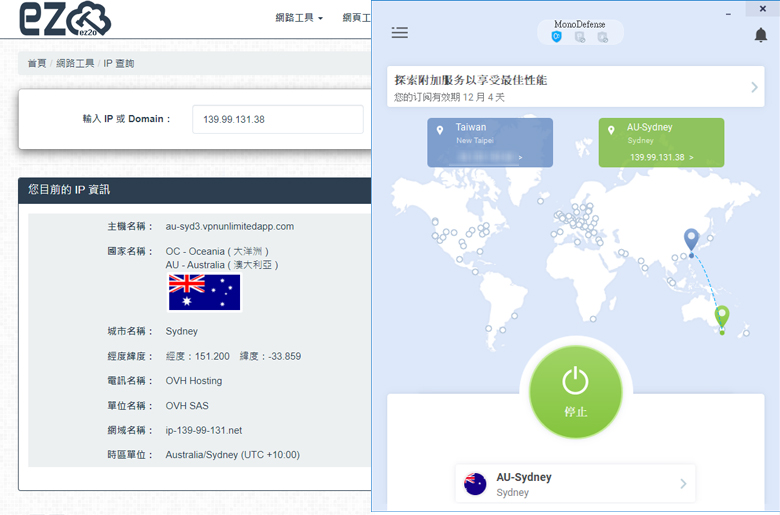Click the subscription validity text 12 月 4 天

pyautogui.click(x=484, y=97)
